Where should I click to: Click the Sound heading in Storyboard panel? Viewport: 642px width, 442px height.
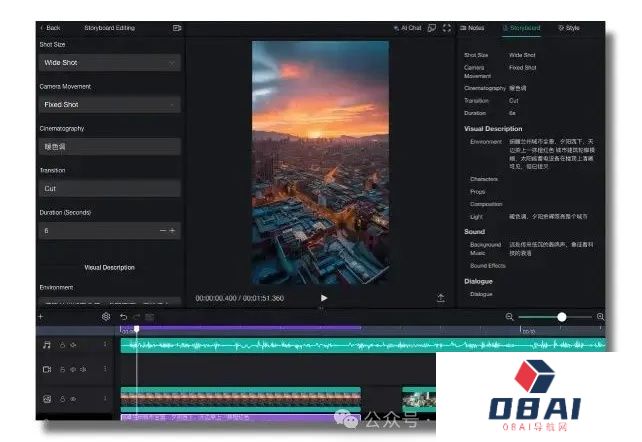tap(475, 232)
